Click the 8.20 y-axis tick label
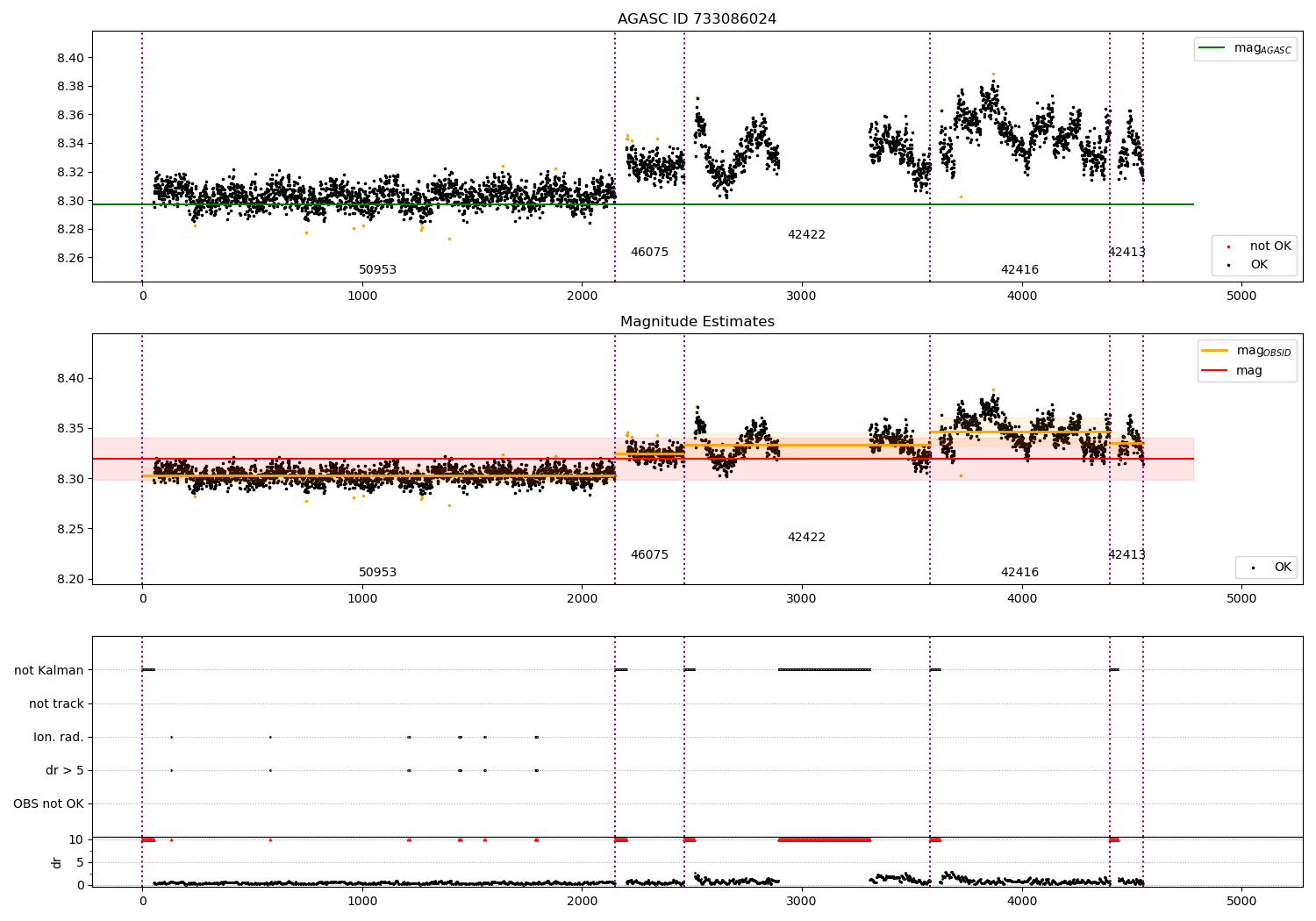The height and width of the screenshot is (921, 1316). coord(70,579)
